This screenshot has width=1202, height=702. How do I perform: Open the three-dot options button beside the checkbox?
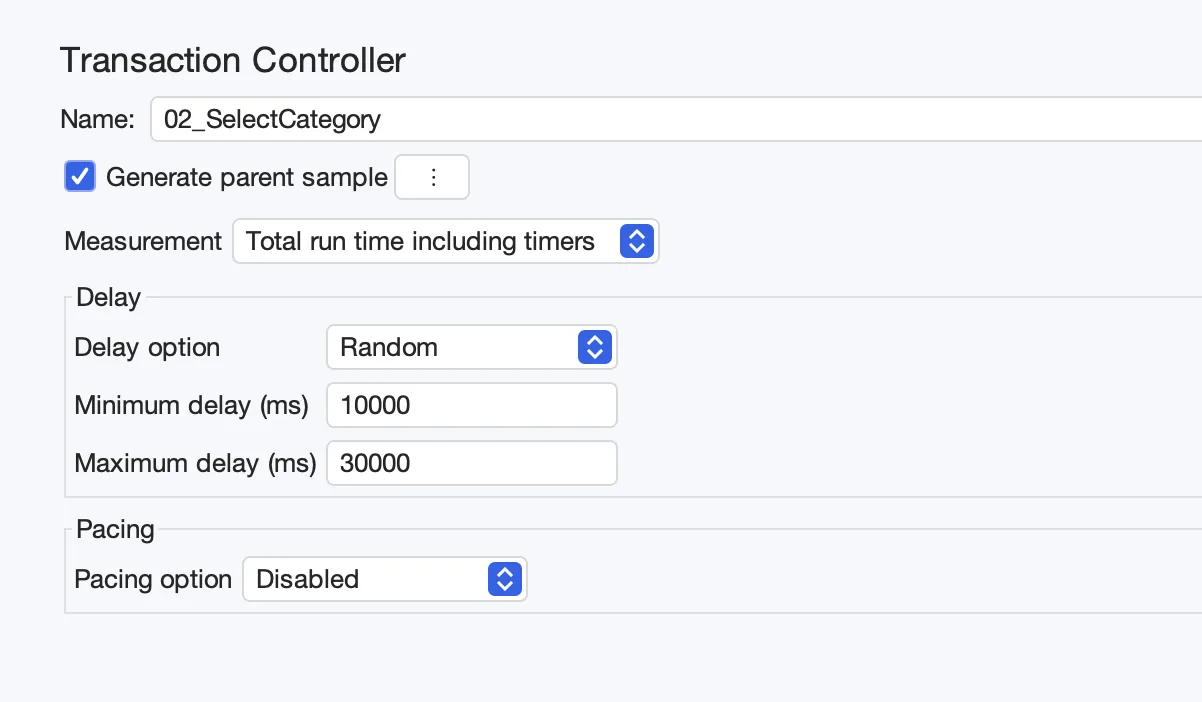pos(433,178)
